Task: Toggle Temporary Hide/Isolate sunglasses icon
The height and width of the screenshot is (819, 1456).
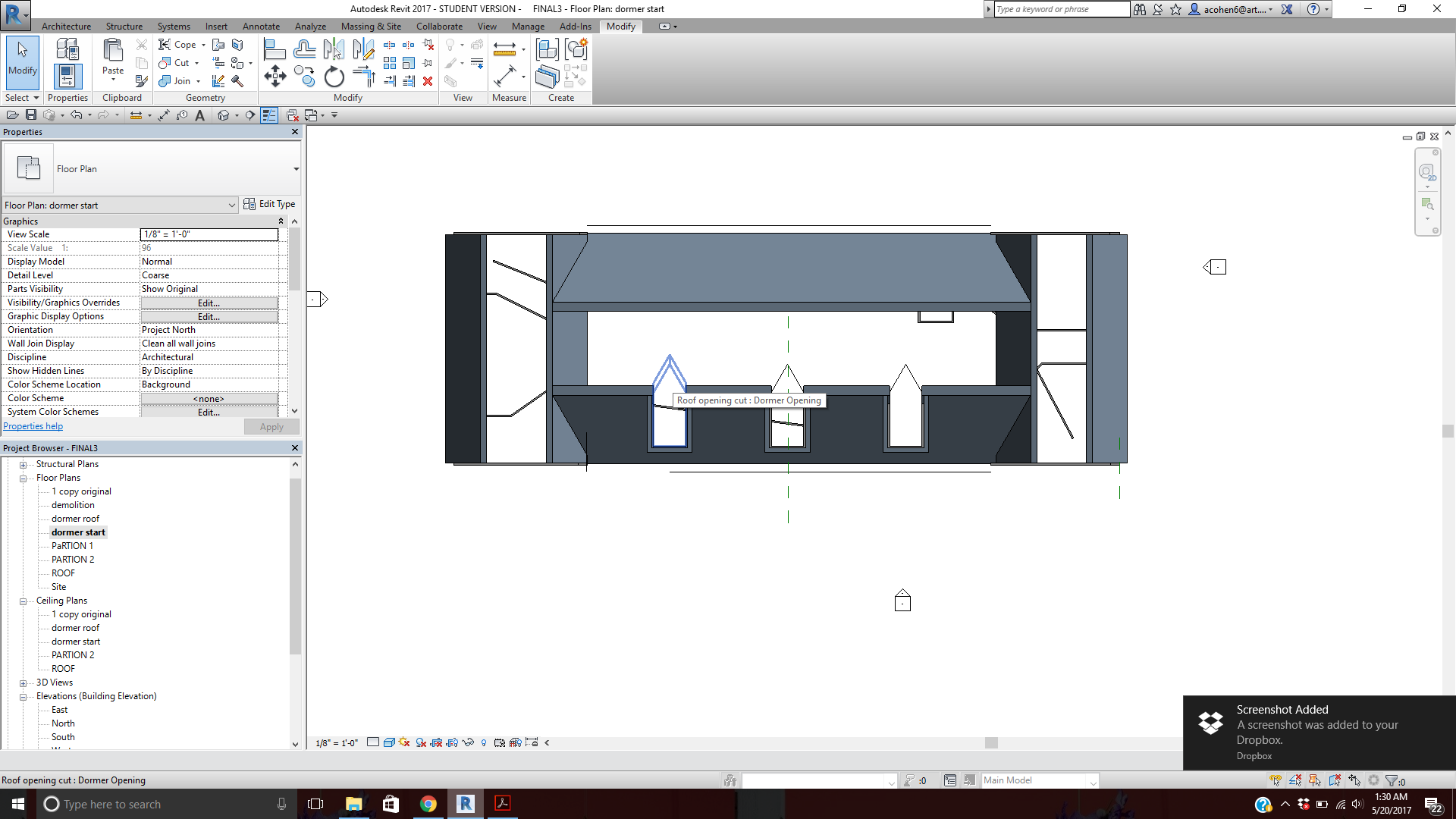Action: [x=468, y=742]
